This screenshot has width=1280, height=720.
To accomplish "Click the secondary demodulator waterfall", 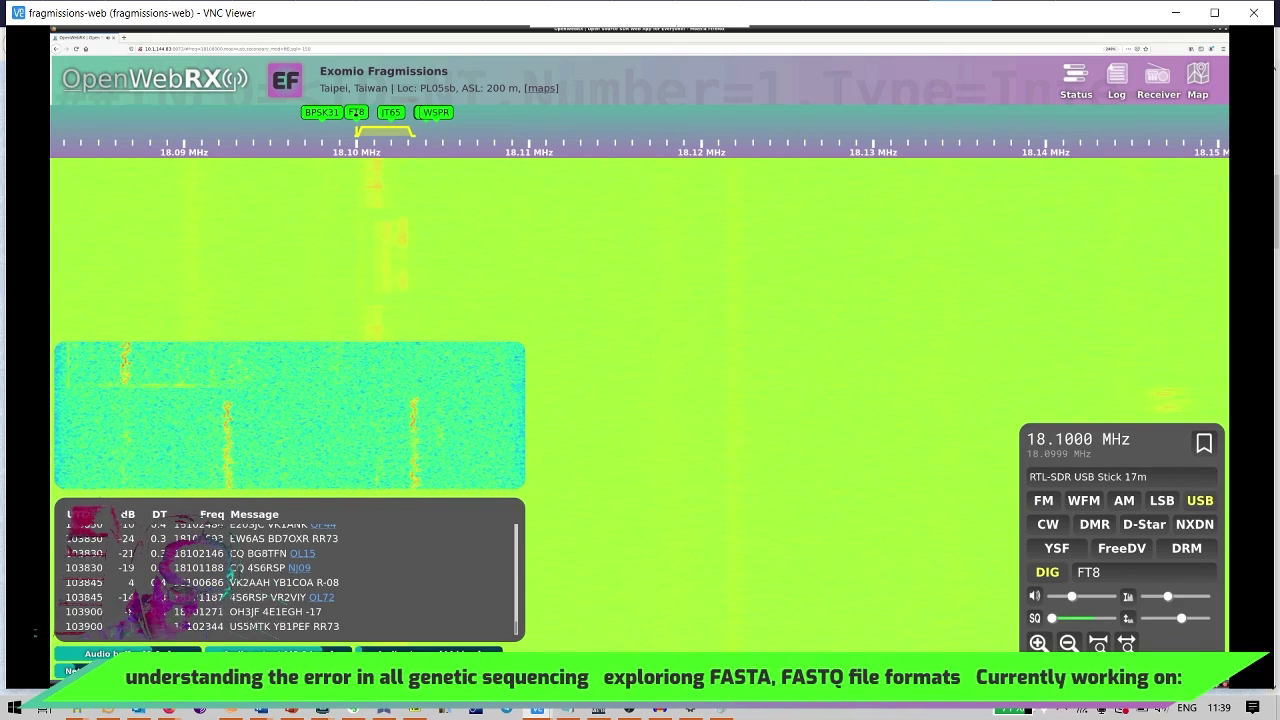I will coord(290,415).
